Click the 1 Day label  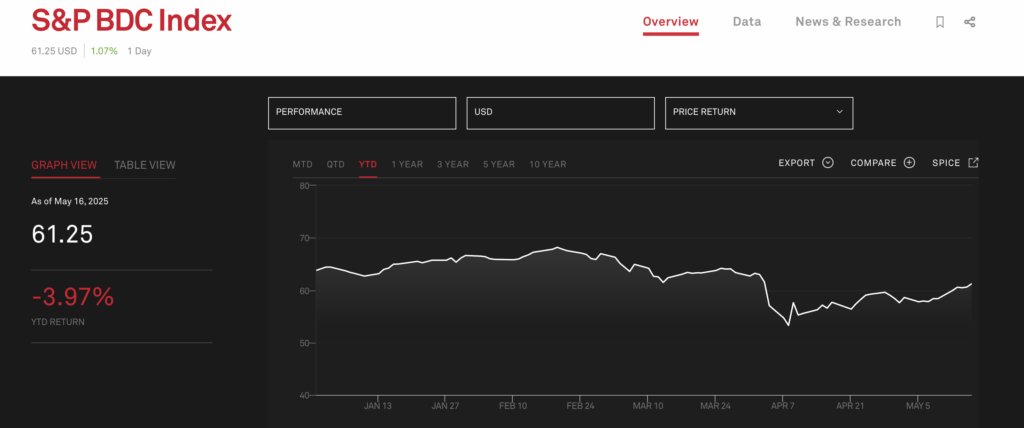pos(139,51)
